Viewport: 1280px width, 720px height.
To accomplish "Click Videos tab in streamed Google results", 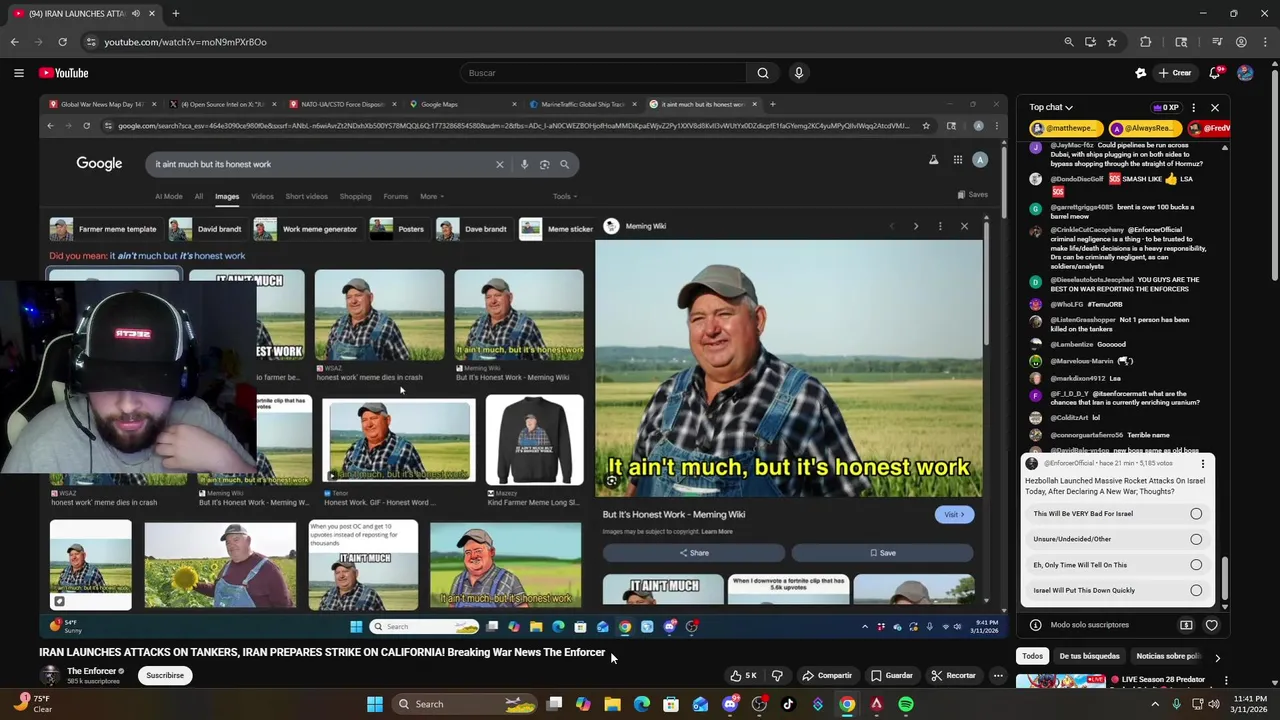I will click(x=262, y=196).
